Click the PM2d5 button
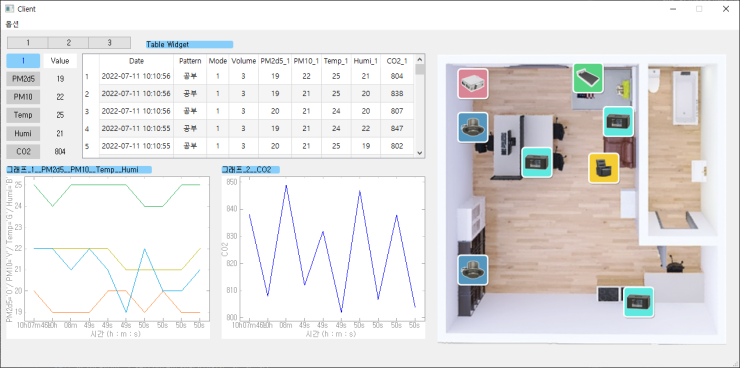This screenshot has width=740, height=368. (23, 79)
